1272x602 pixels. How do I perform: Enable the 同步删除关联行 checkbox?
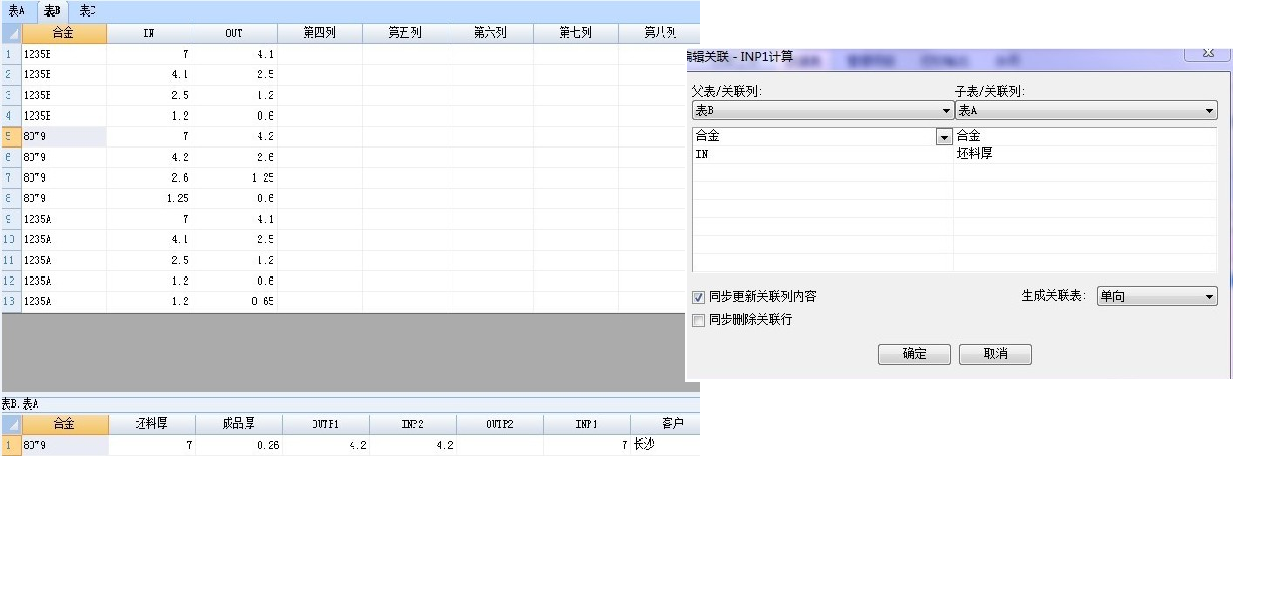(698, 320)
